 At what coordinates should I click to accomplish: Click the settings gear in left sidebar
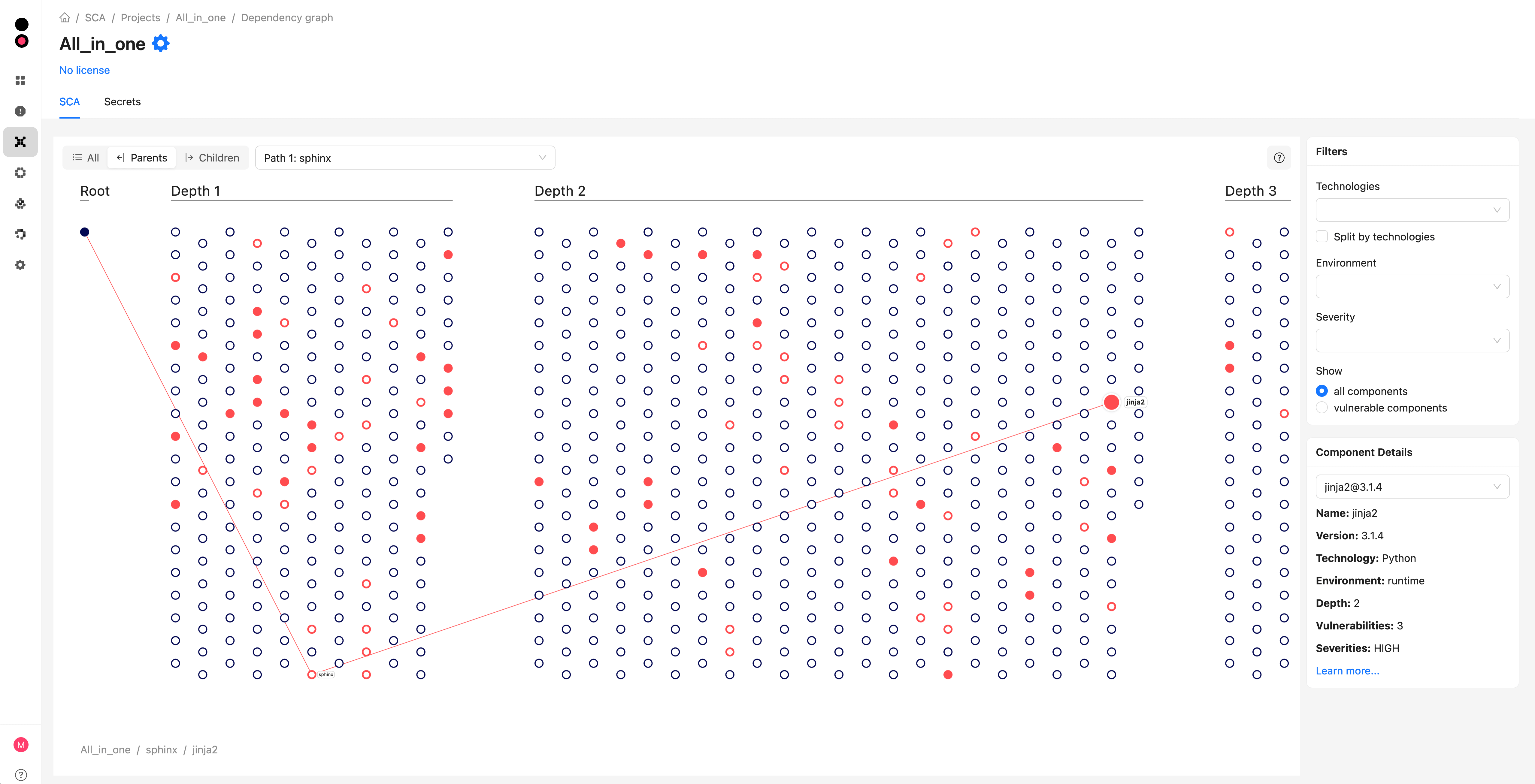pos(20,265)
